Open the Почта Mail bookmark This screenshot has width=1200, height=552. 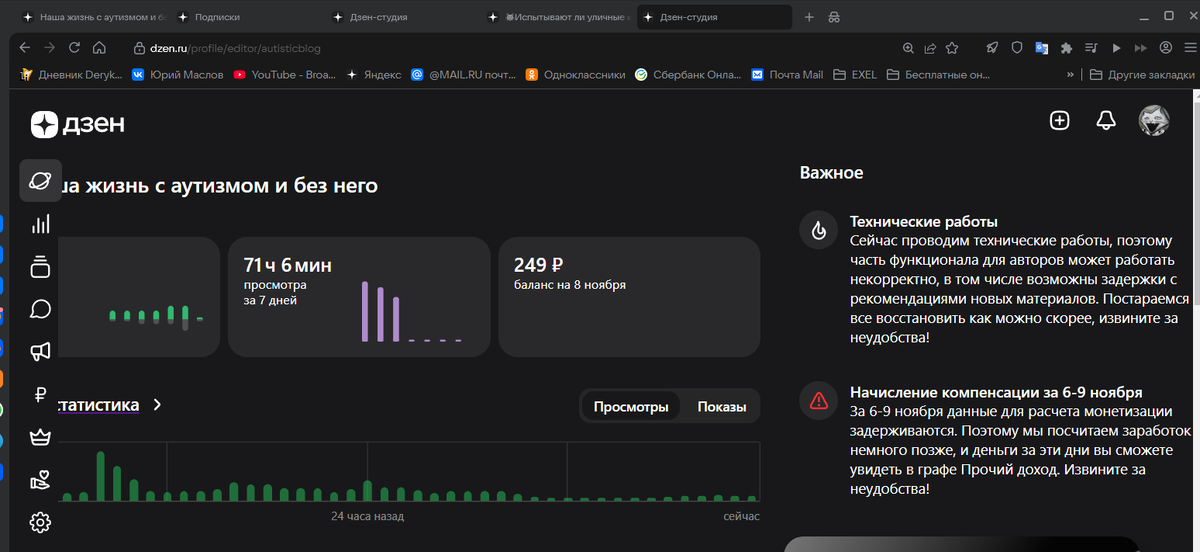[x=787, y=74]
